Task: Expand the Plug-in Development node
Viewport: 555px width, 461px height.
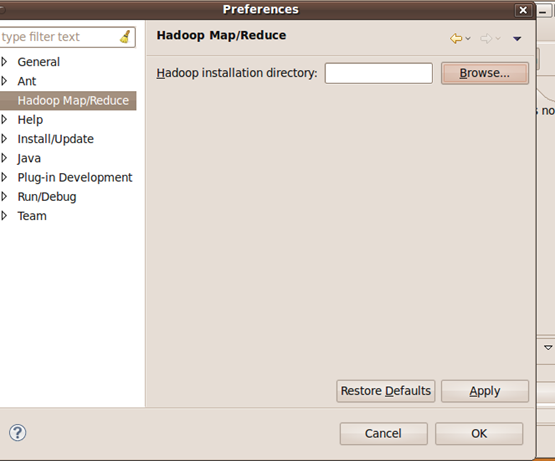Action: 4,177
